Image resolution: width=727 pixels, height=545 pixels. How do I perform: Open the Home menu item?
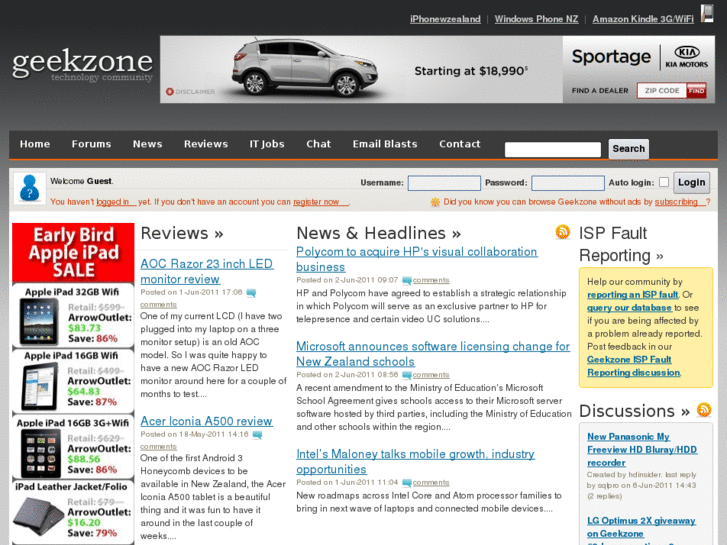[x=35, y=144]
